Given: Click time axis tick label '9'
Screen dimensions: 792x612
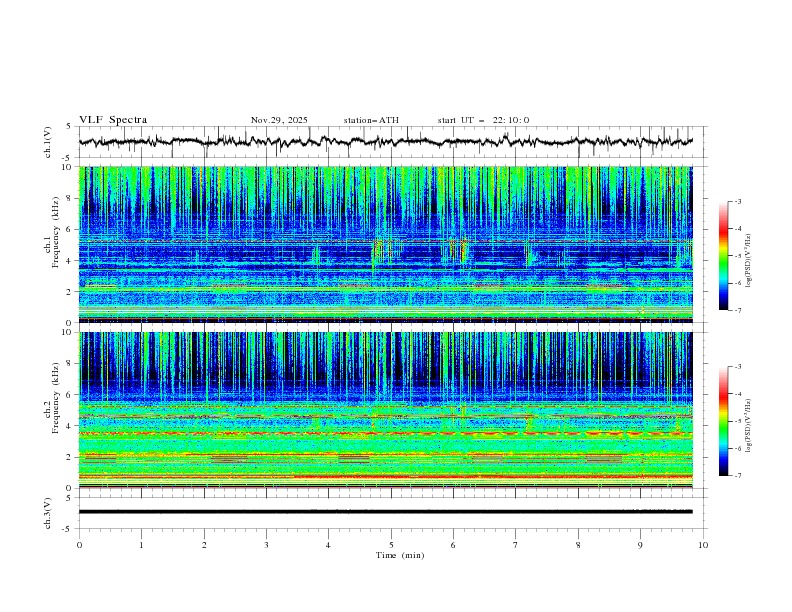Looking at the screenshot, I should pyautogui.click(x=640, y=545).
